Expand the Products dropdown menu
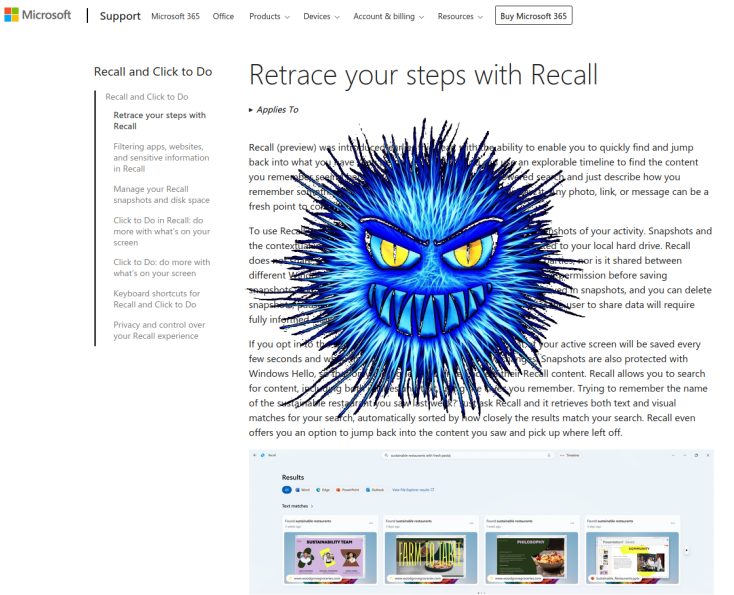734x595 pixels. [269, 17]
